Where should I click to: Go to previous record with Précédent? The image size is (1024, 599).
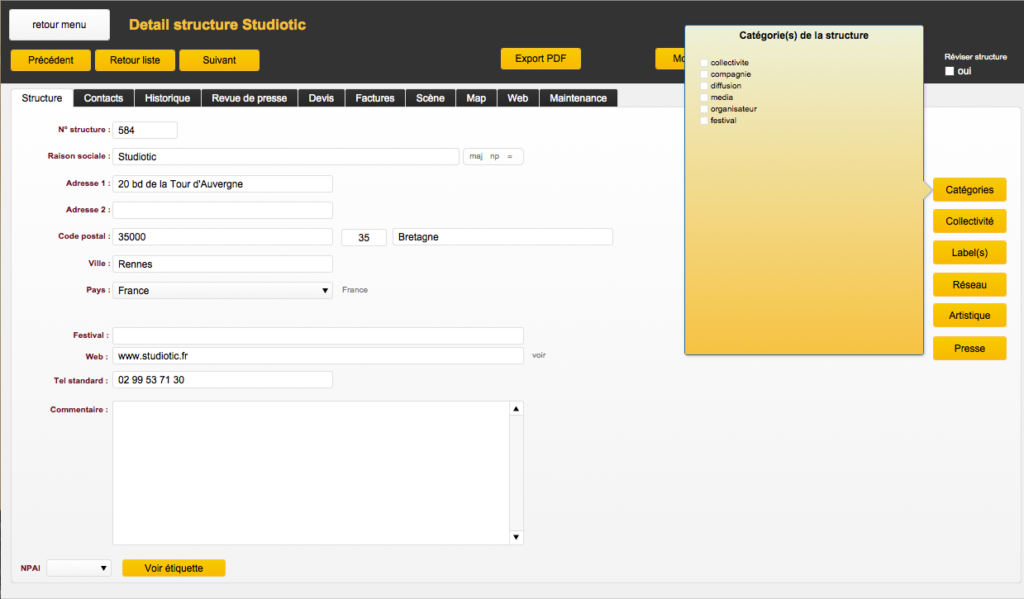pyautogui.click(x=51, y=60)
